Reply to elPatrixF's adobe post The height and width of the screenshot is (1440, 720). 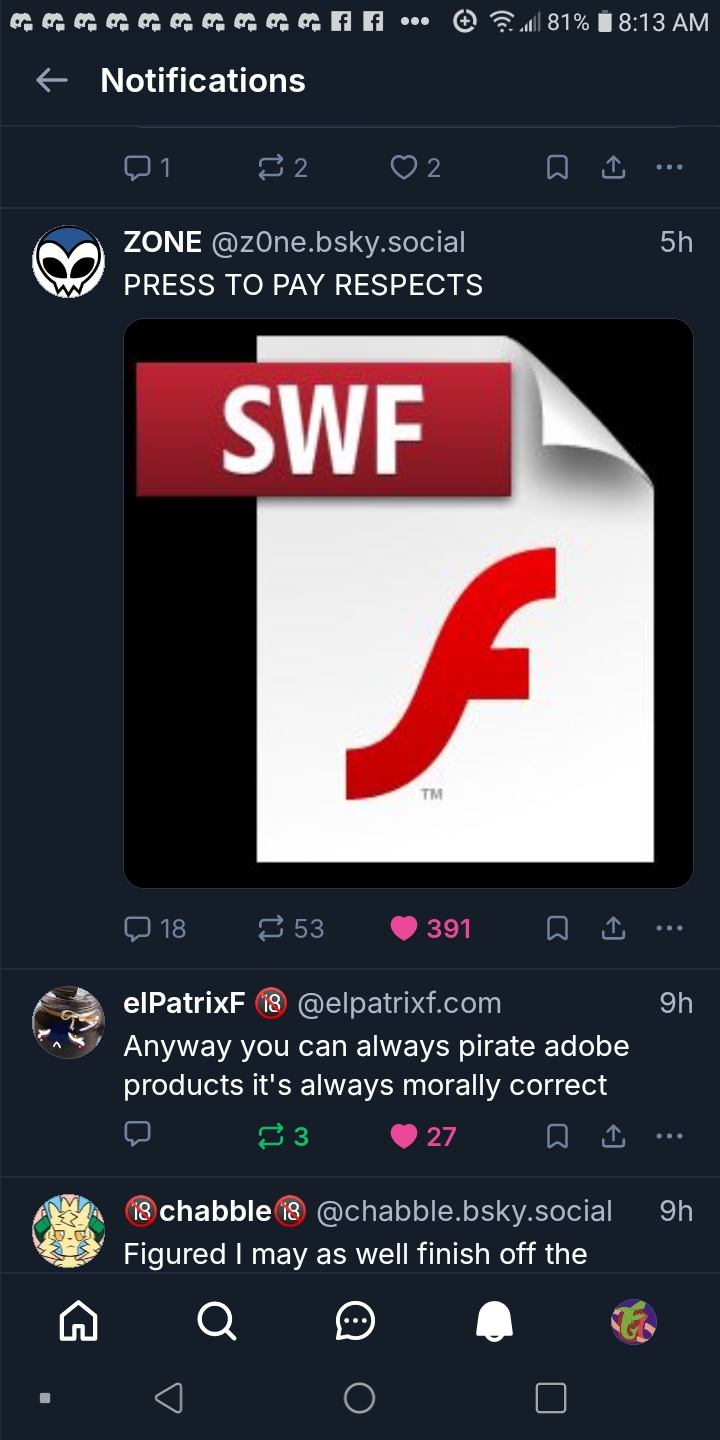coord(138,1136)
